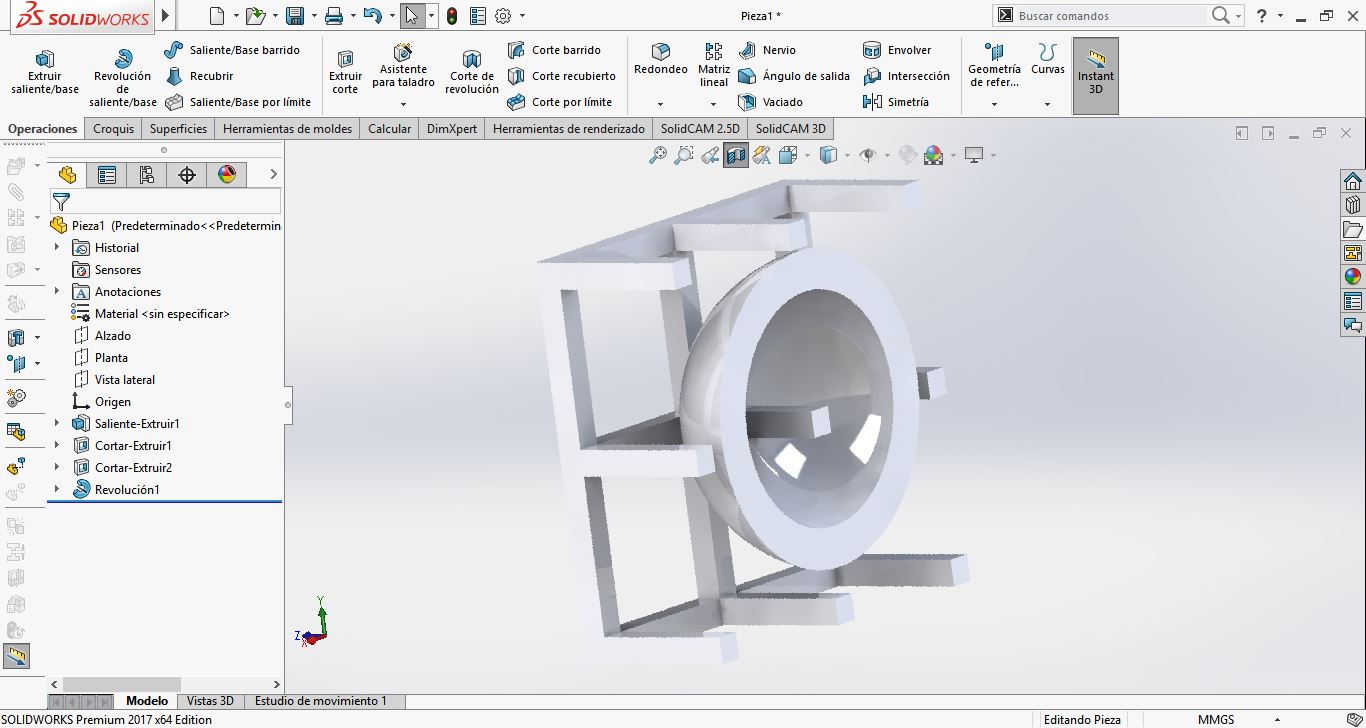
Task: Click the Zoom to area icon
Action: tap(684, 155)
